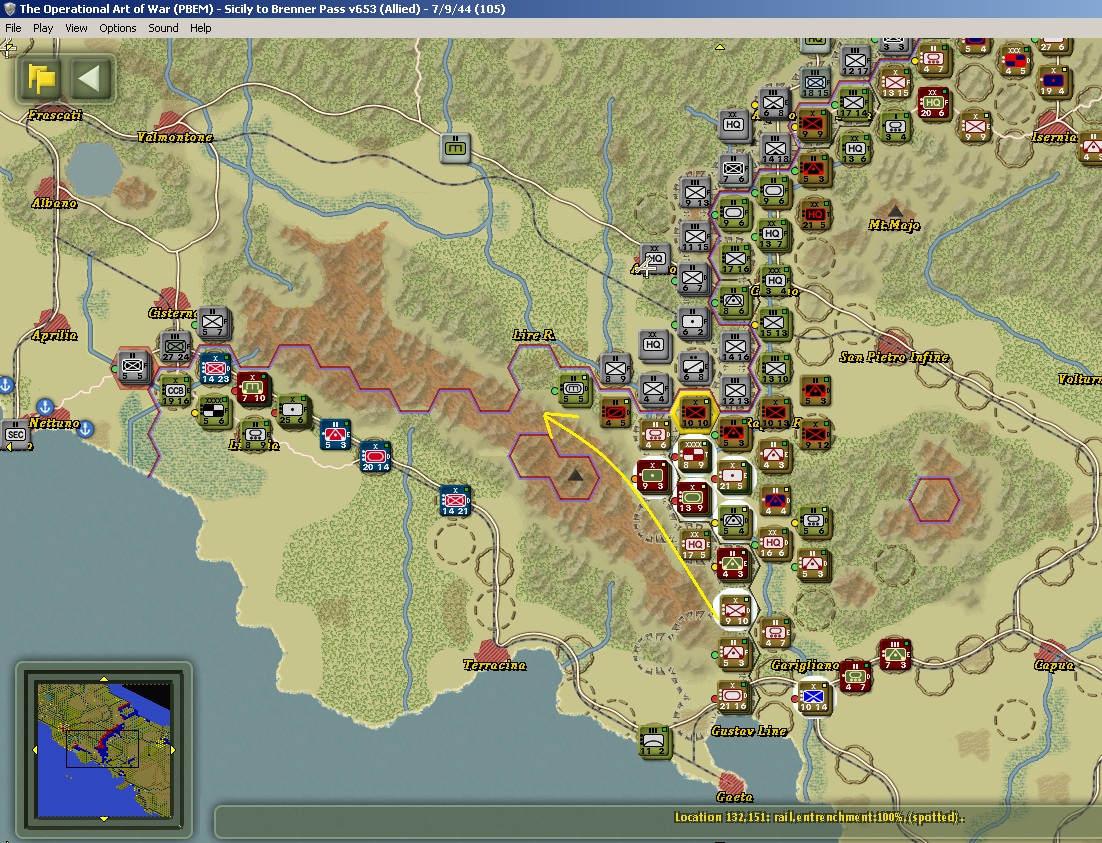This screenshot has height=843, width=1102.
Task: Select the grey infantry unit 27-24
Action: 176,347
